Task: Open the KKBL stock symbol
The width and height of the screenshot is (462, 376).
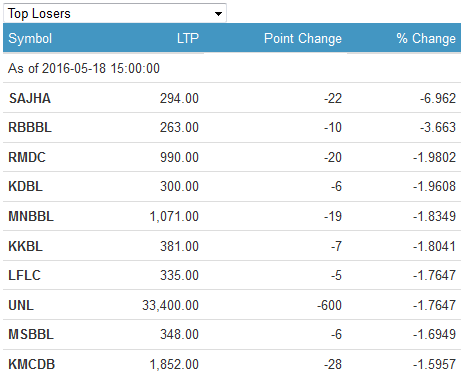Action: click(26, 246)
